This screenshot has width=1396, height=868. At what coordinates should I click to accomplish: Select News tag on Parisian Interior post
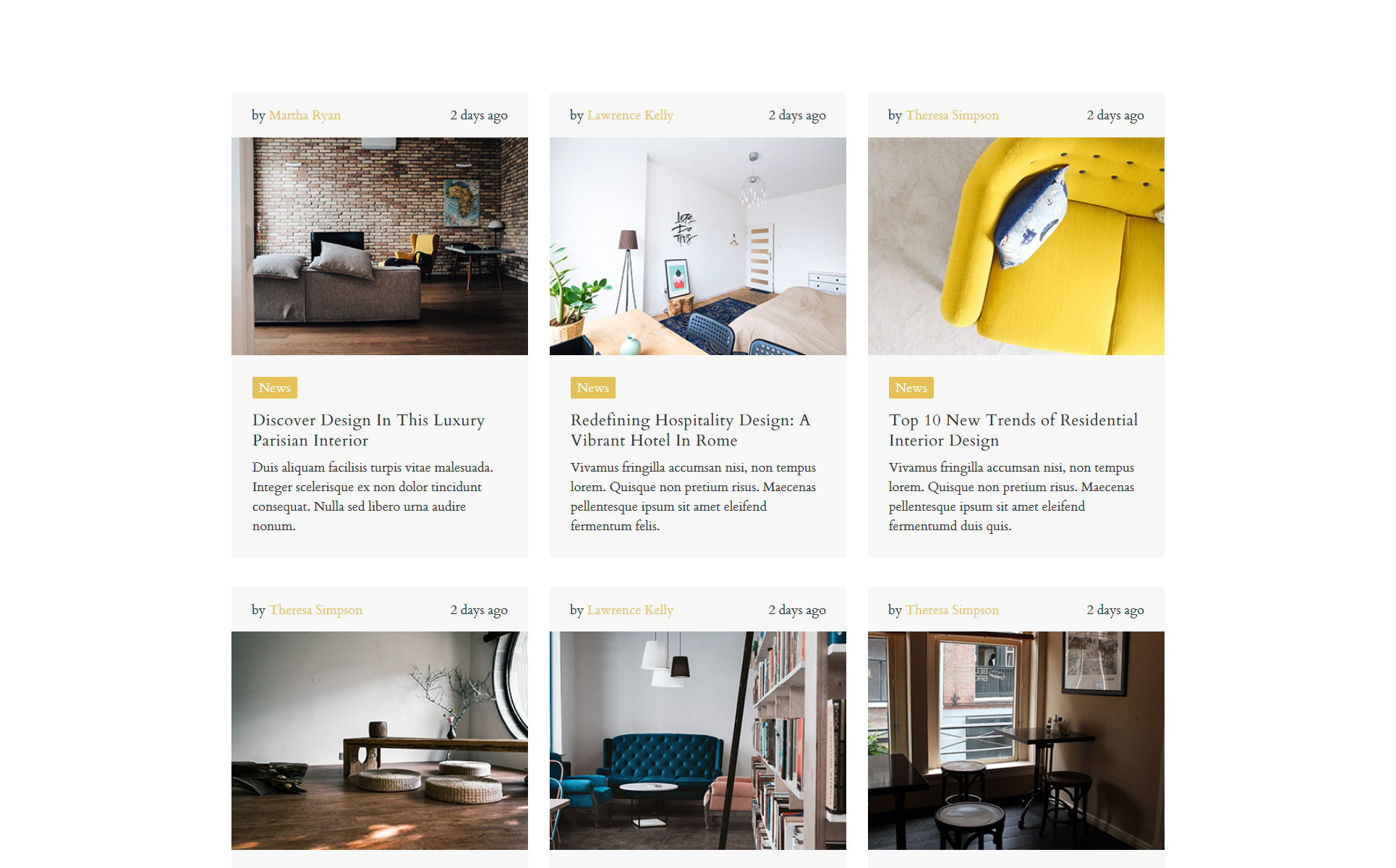[275, 388]
